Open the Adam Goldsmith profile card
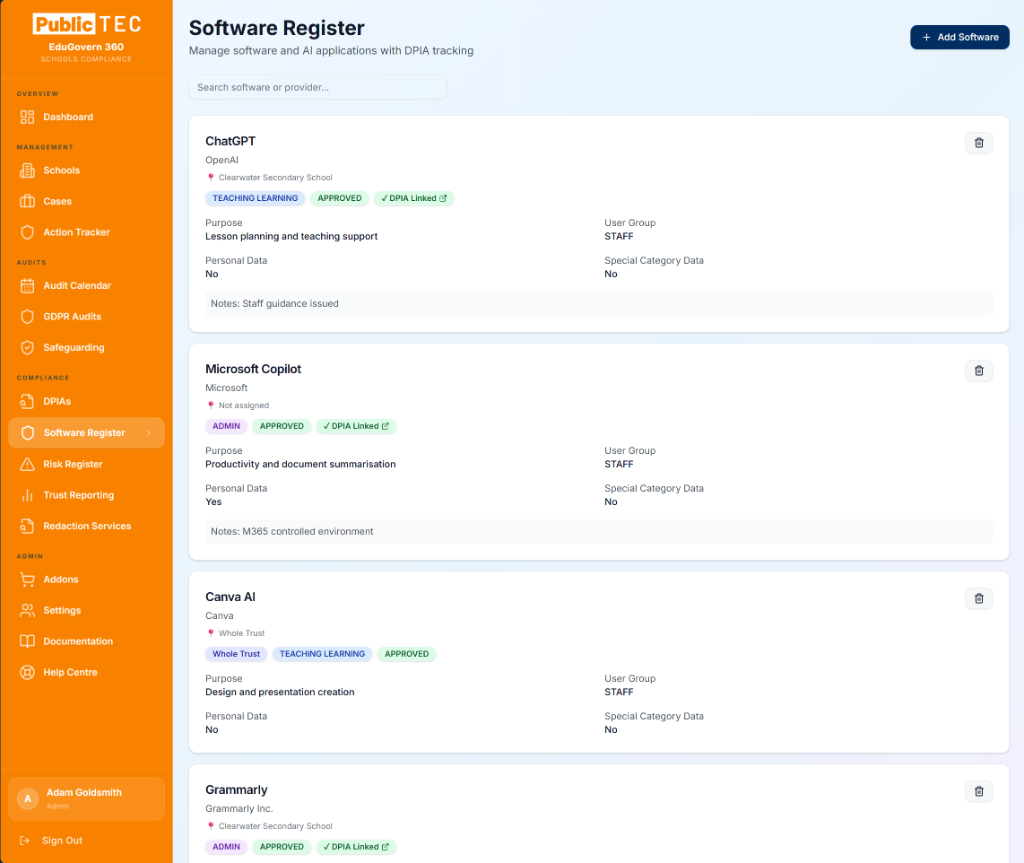 tap(86, 798)
